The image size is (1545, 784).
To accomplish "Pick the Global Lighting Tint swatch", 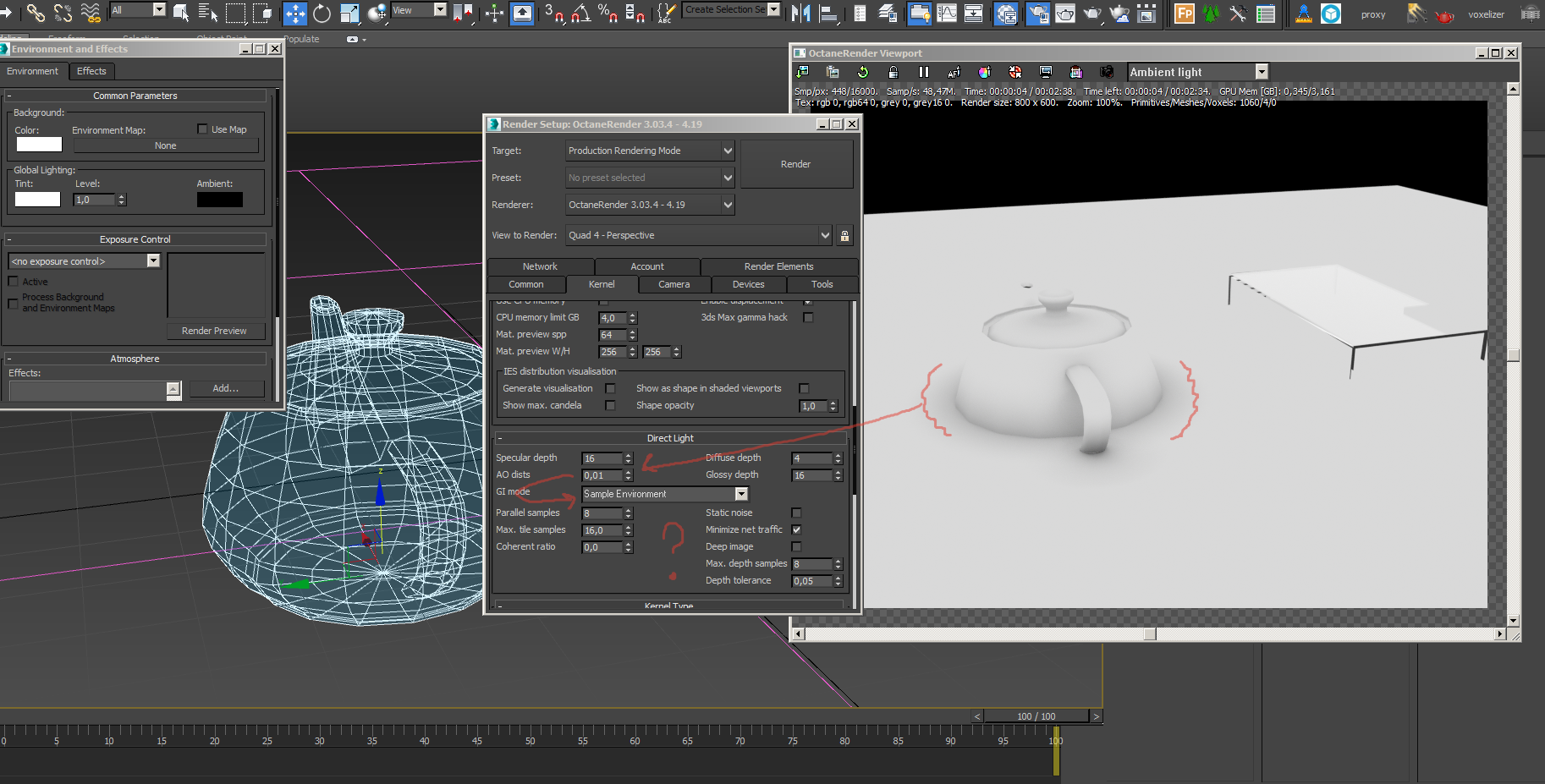I will tap(37, 199).
